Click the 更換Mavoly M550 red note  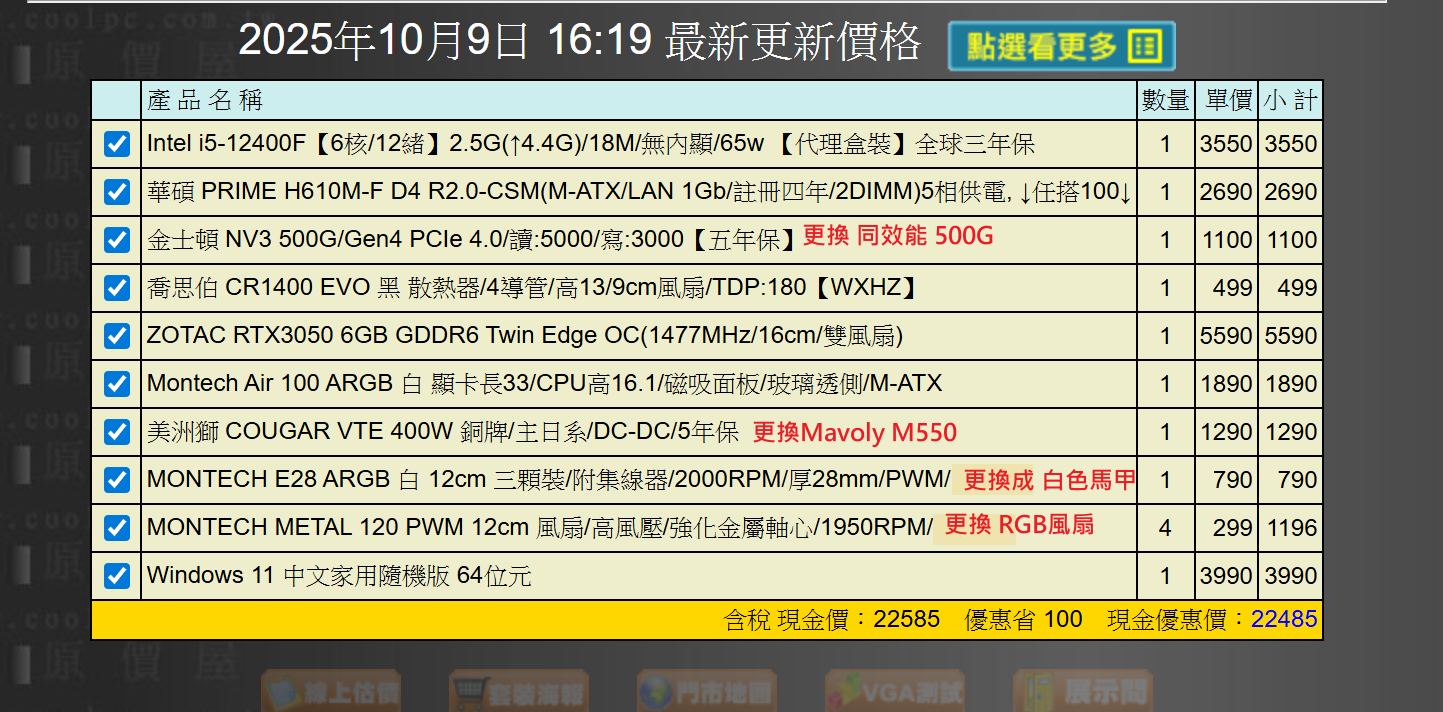[x=854, y=433]
